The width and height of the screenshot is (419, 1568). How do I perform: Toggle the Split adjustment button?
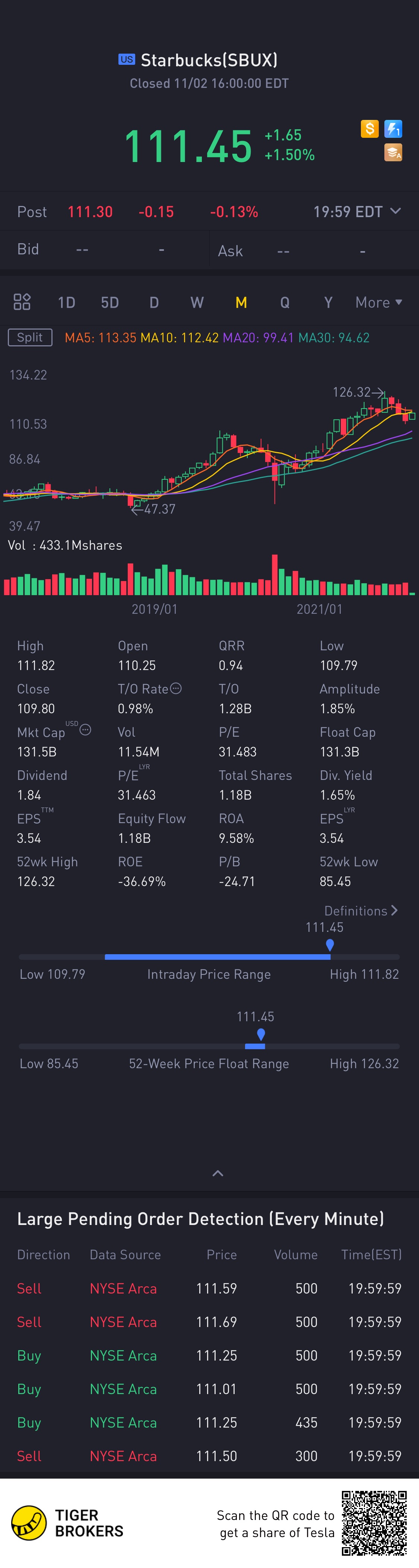coord(30,337)
